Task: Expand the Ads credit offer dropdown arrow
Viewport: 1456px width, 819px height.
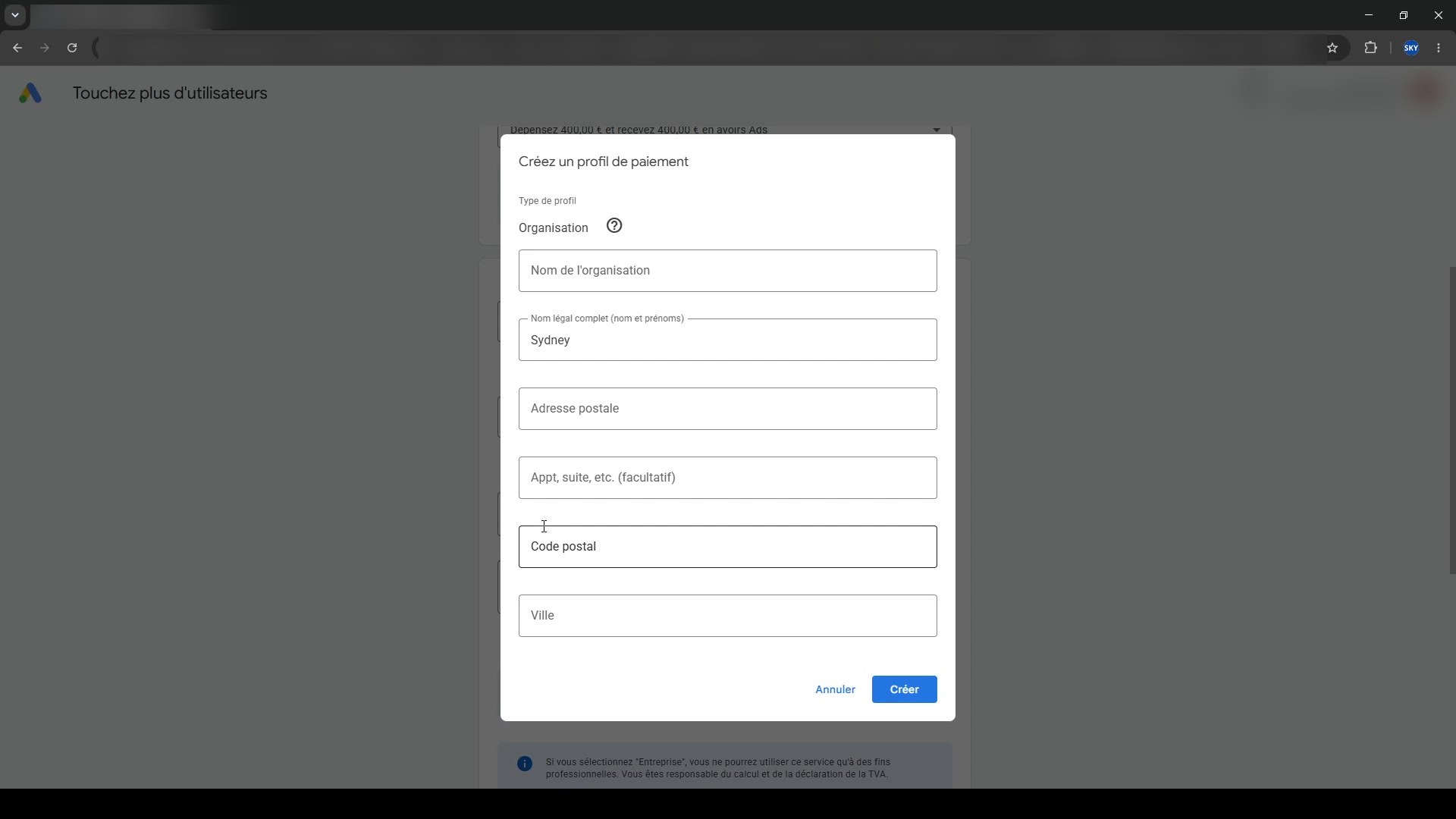Action: [x=937, y=130]
